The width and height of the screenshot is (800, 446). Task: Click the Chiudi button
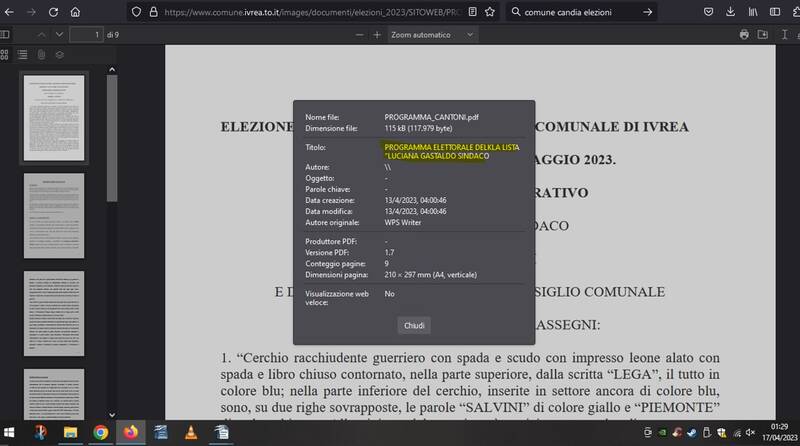413,326
